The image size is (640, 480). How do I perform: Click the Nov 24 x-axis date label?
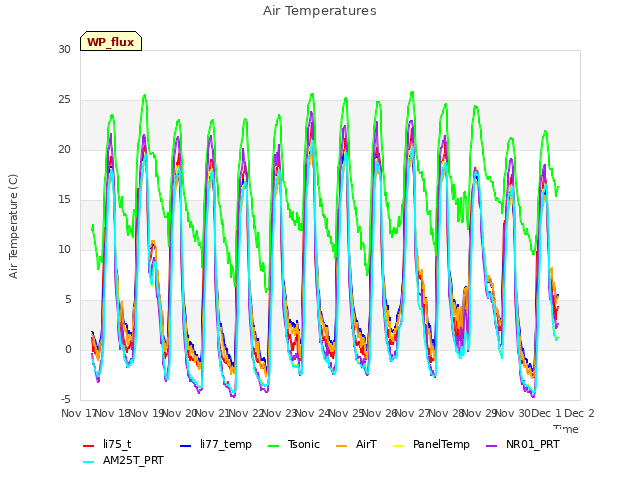(x=313, y=413)
